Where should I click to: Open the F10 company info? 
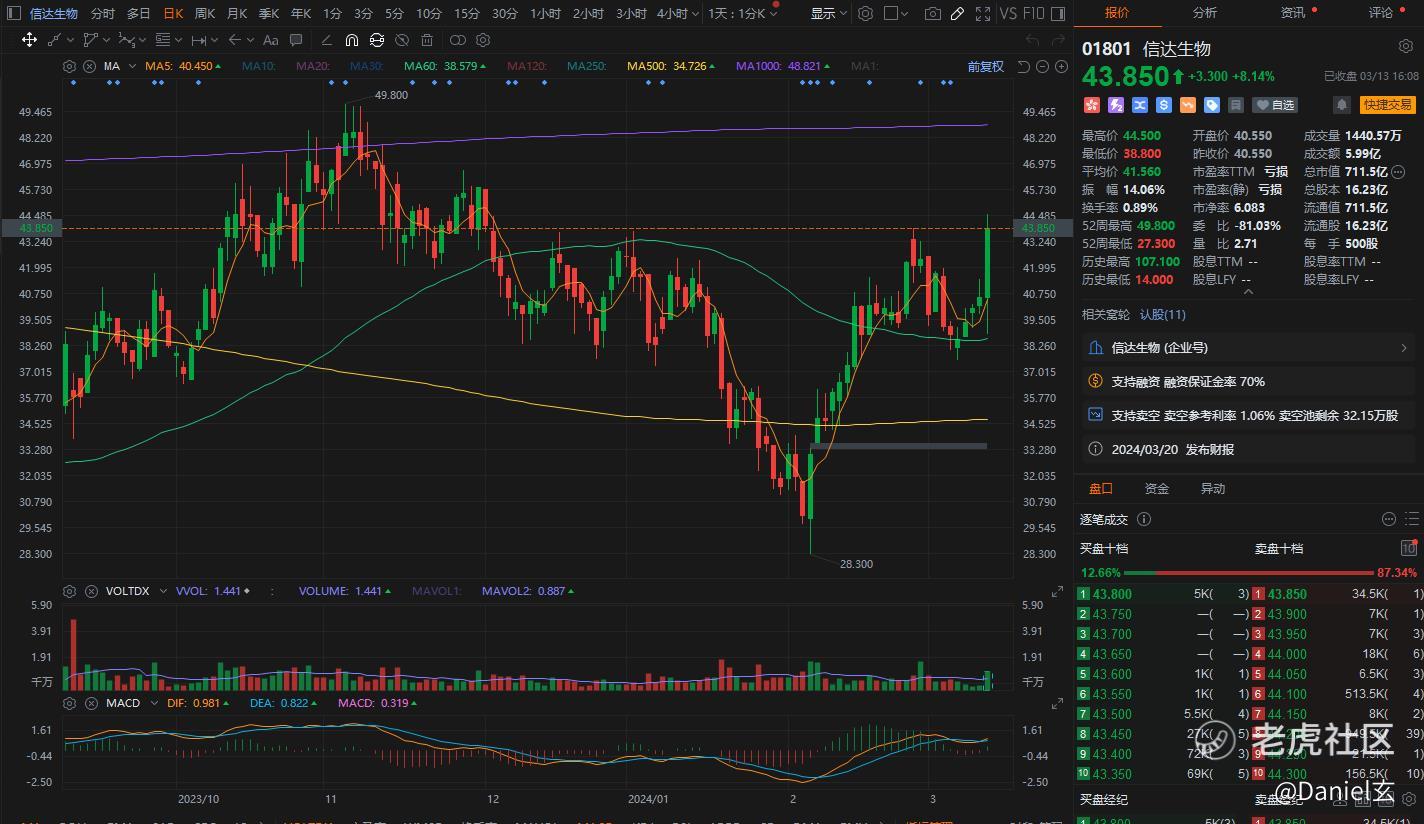(x=1035, y=14)
